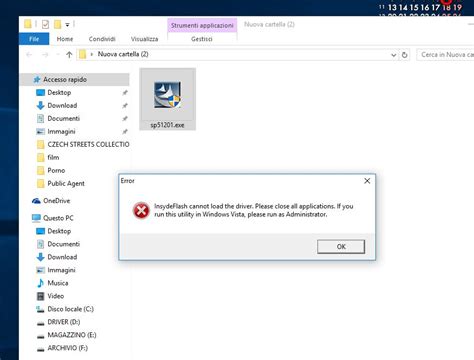Open the film folder in sidebar
The width and height of the screenshot is (474, 360).
coord(53,157)
